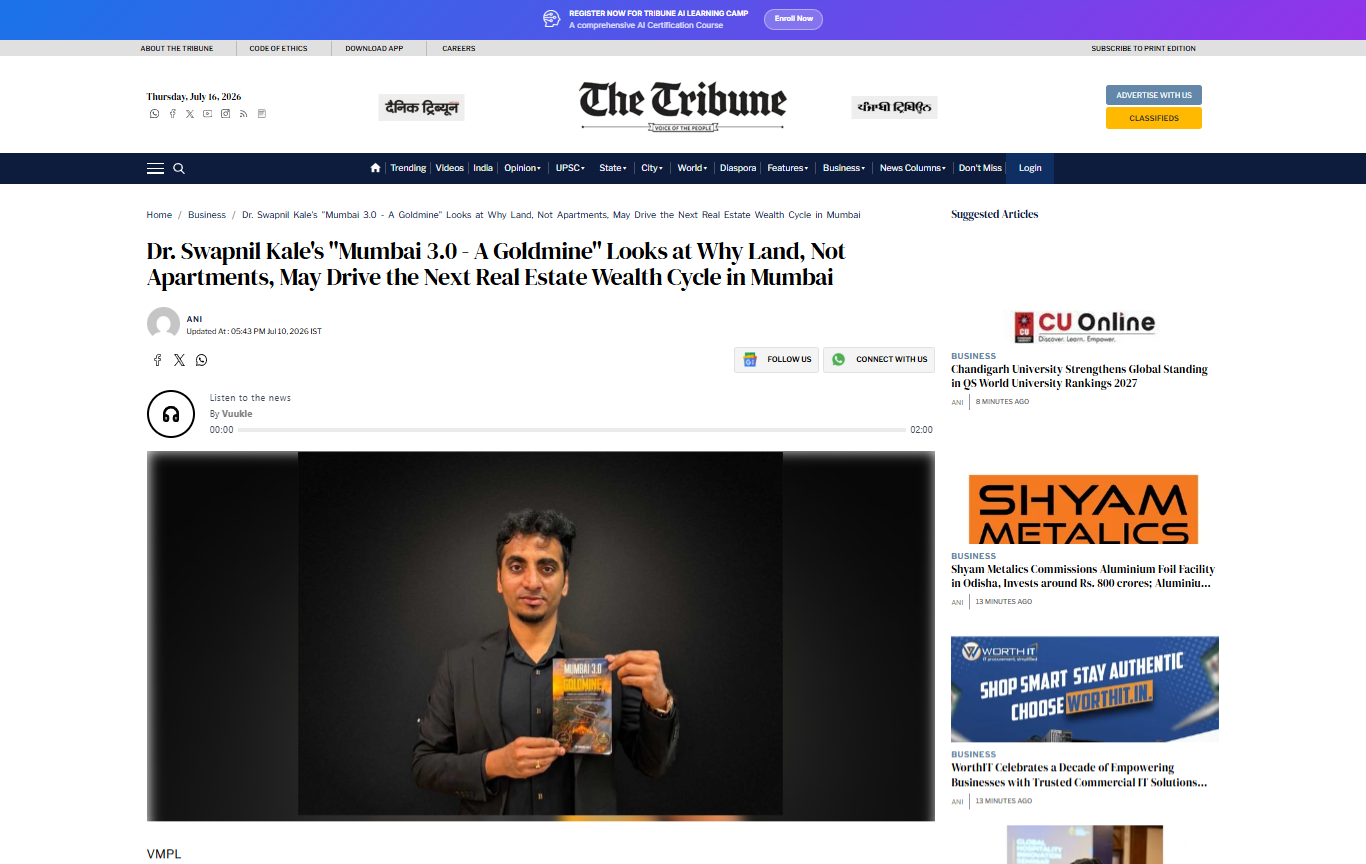Open WhatsApp icon under the header date
The height and width of the screenshot is (864, 1366).
coord(154,114)
